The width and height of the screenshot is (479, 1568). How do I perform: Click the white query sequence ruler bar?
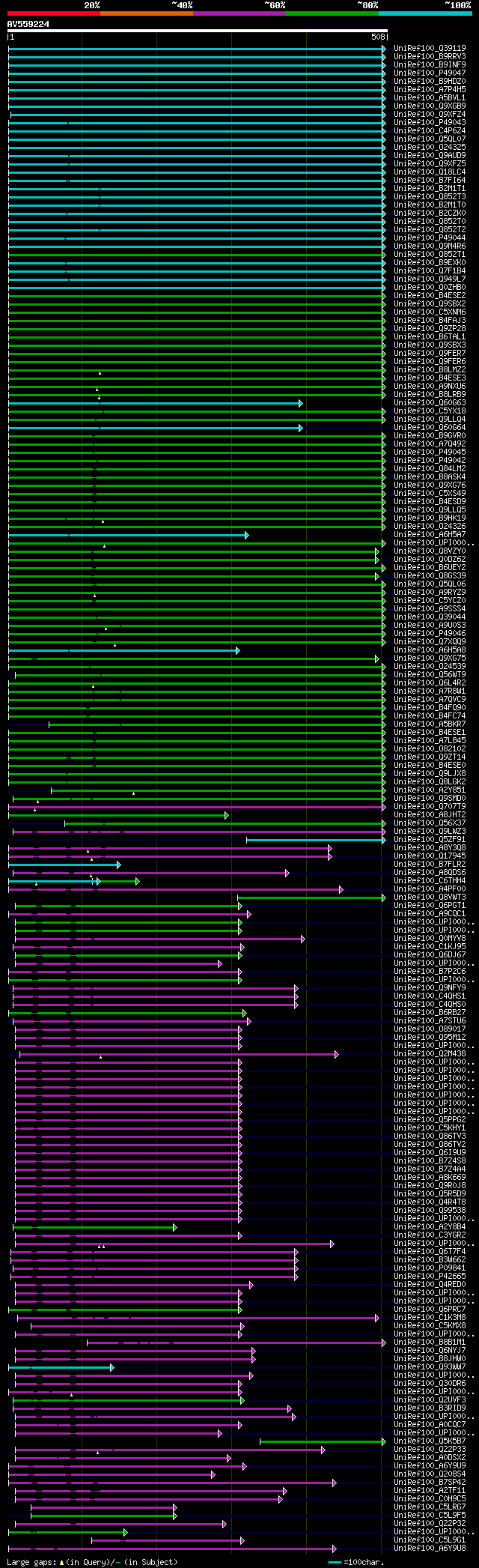pyautogui.click(x=198, y=31)
